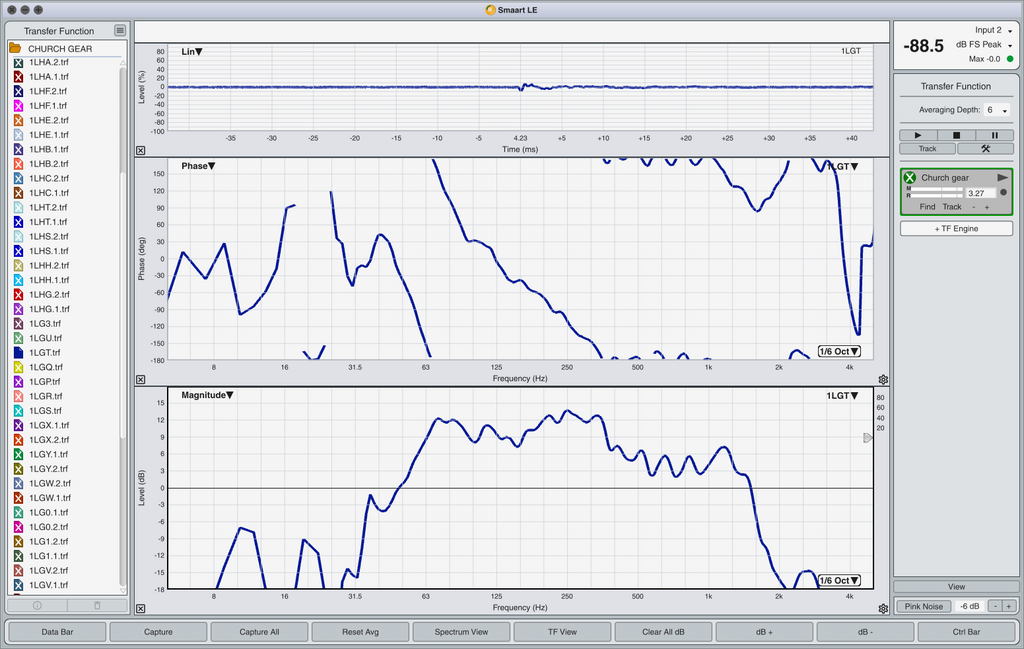Click the Ctrl Bar button
Viewport: 1024px width, 649px height.
[967, 632]
